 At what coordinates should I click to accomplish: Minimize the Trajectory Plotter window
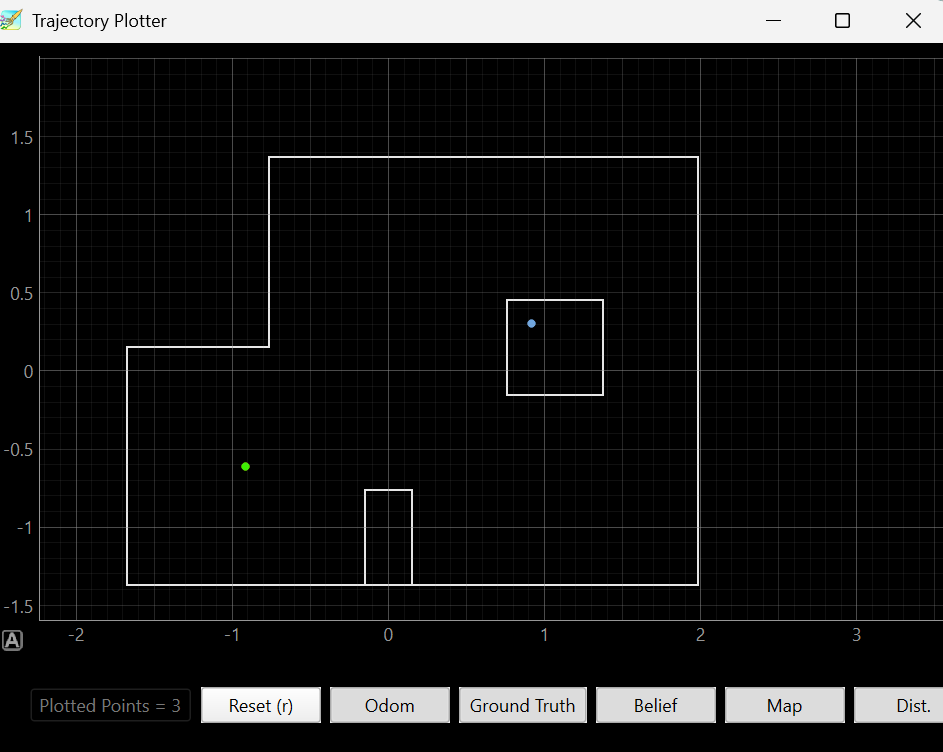point(773,20)
